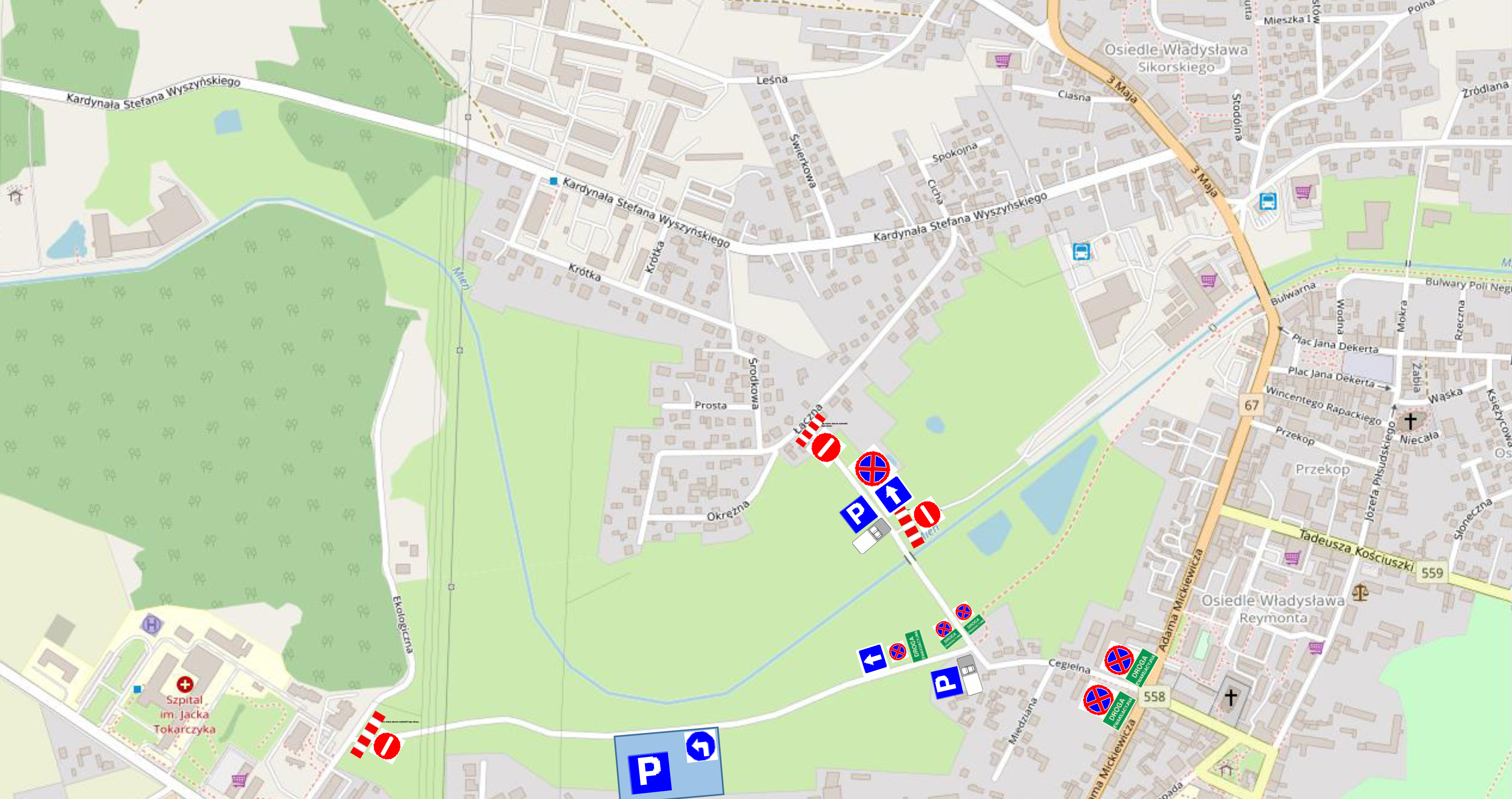Click the no-entry sign near Łączna street
The width and height of the screenshot is (1512, 799).
(x=826, y=448)
